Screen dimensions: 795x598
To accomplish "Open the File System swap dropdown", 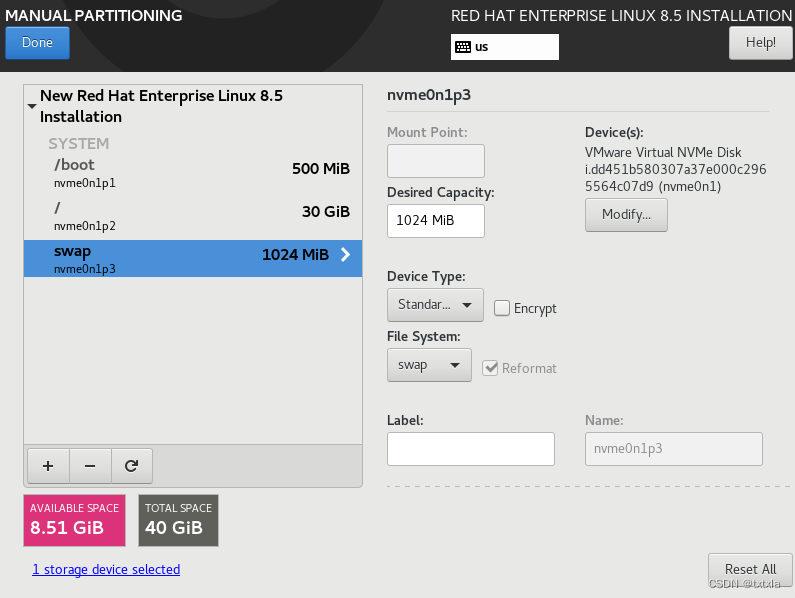I will tap(429, 365).
